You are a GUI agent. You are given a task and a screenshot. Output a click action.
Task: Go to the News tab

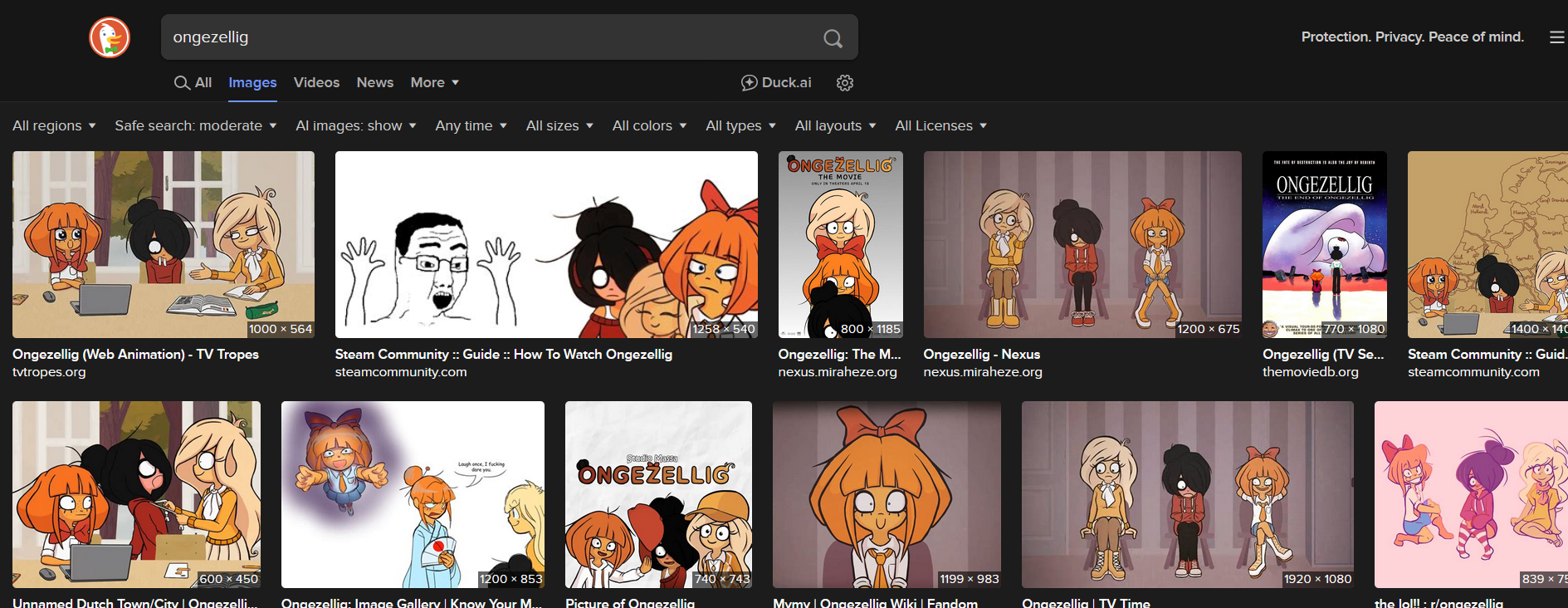[x=374, y=82]
